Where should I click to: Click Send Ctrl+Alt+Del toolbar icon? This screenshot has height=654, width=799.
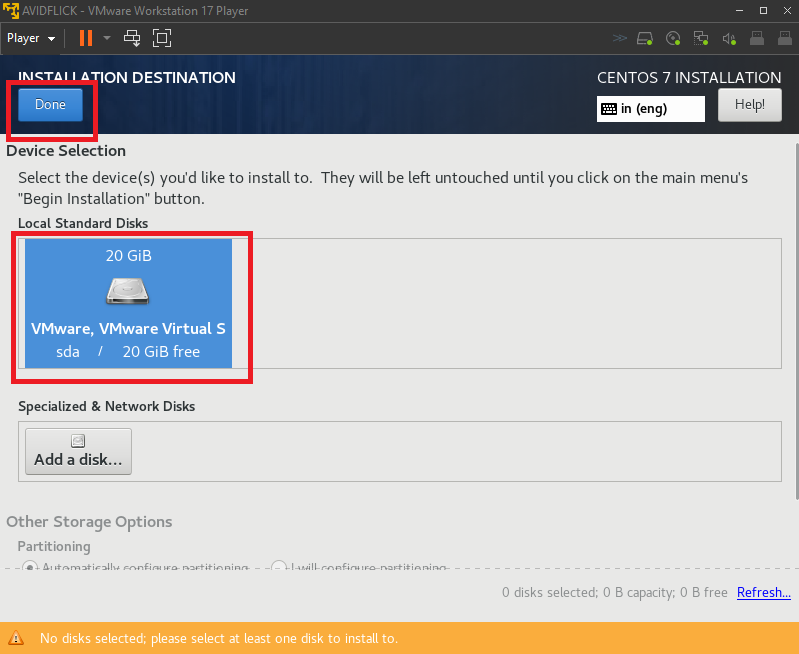132,38
